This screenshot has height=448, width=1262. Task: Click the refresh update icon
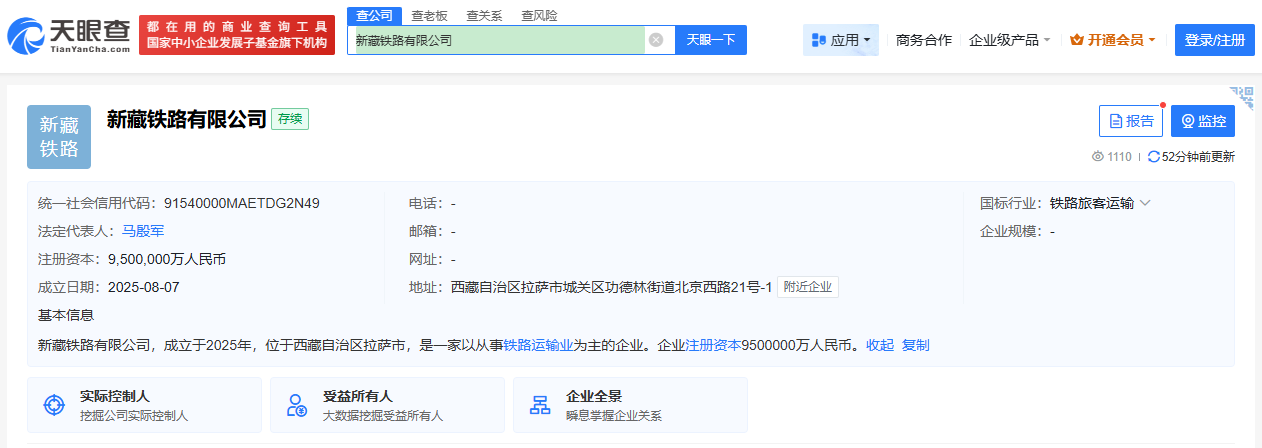tap(1154, 157)
